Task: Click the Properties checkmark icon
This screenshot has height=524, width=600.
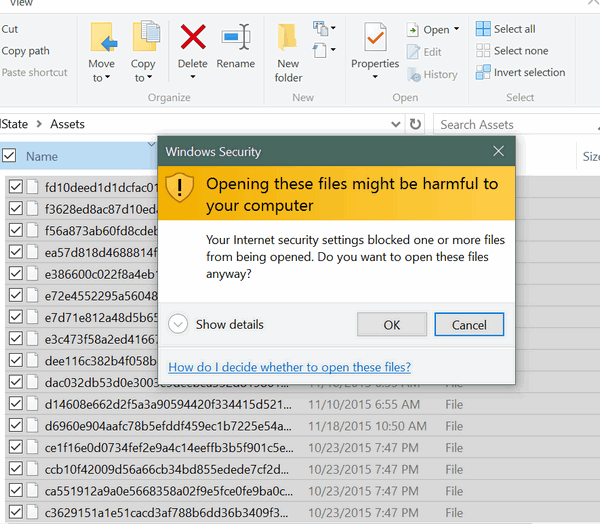Action: tap(375, 37)
